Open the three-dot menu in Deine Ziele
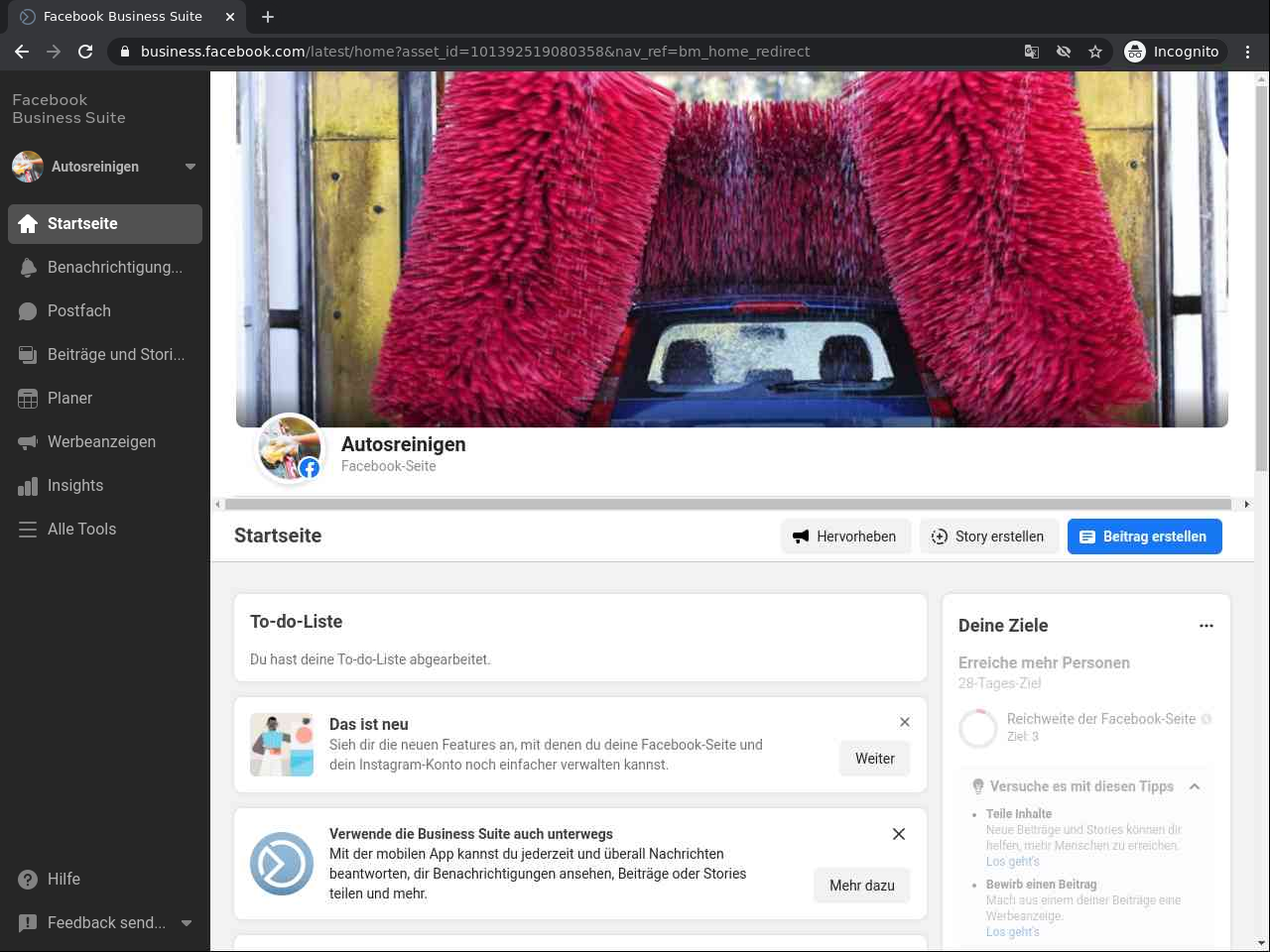Screen dimensions: 1270x952 coord(1206,626)
